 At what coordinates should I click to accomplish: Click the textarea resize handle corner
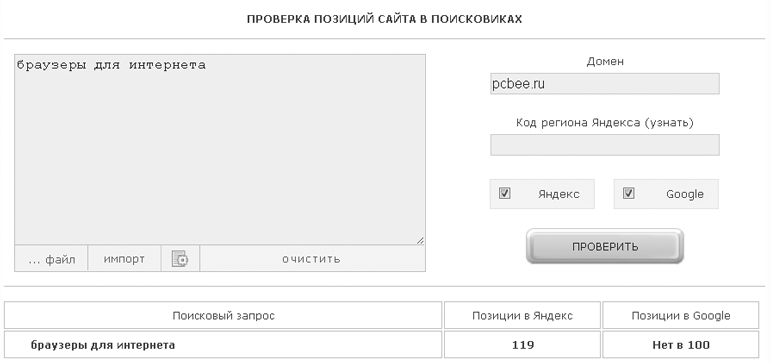click(420, 240)
